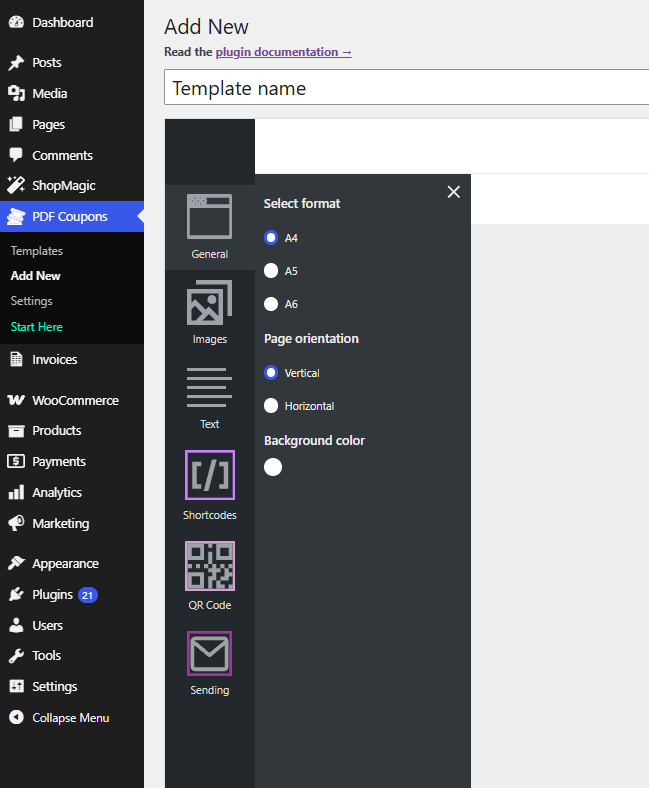The image size is (649, 788).
Task: Click the Analytics bar chart icon
Action: tap(16, 492)
